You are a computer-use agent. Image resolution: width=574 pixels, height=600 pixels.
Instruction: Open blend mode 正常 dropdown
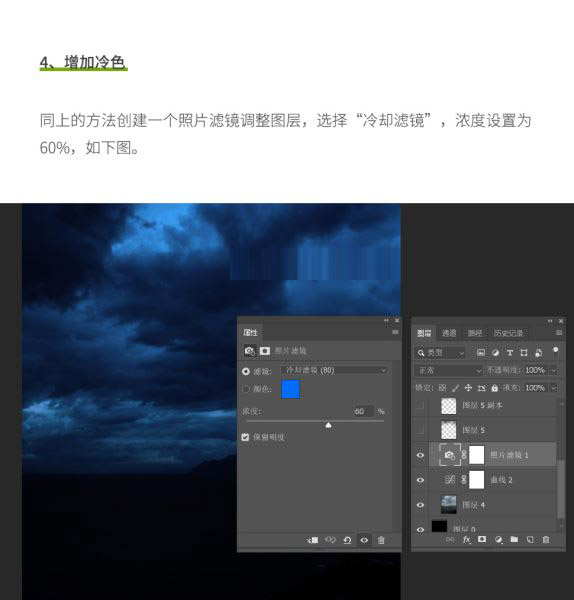(448, 370)
